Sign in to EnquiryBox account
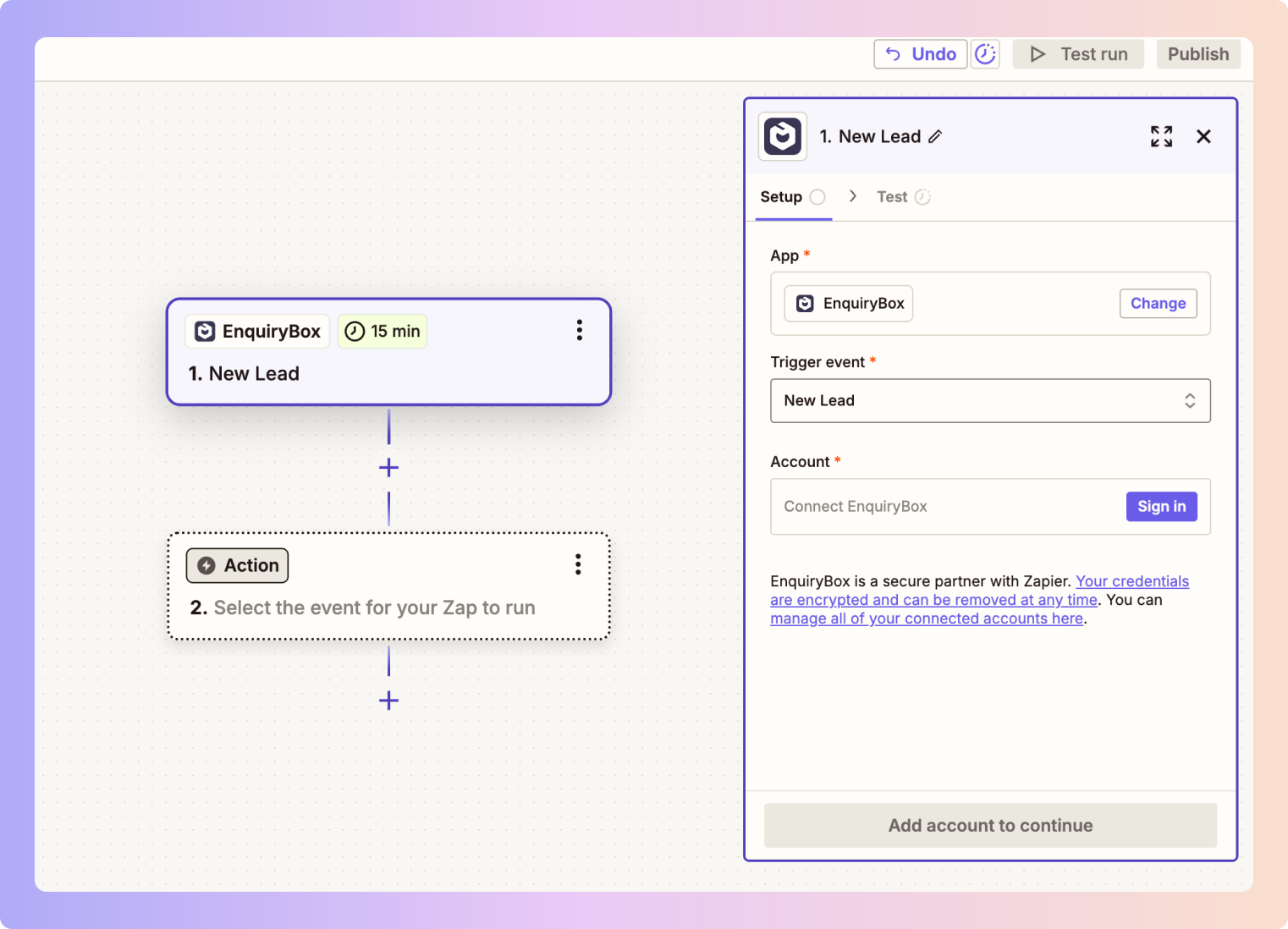This screenshot has height=929, width=1288. tap(1161, 507)
